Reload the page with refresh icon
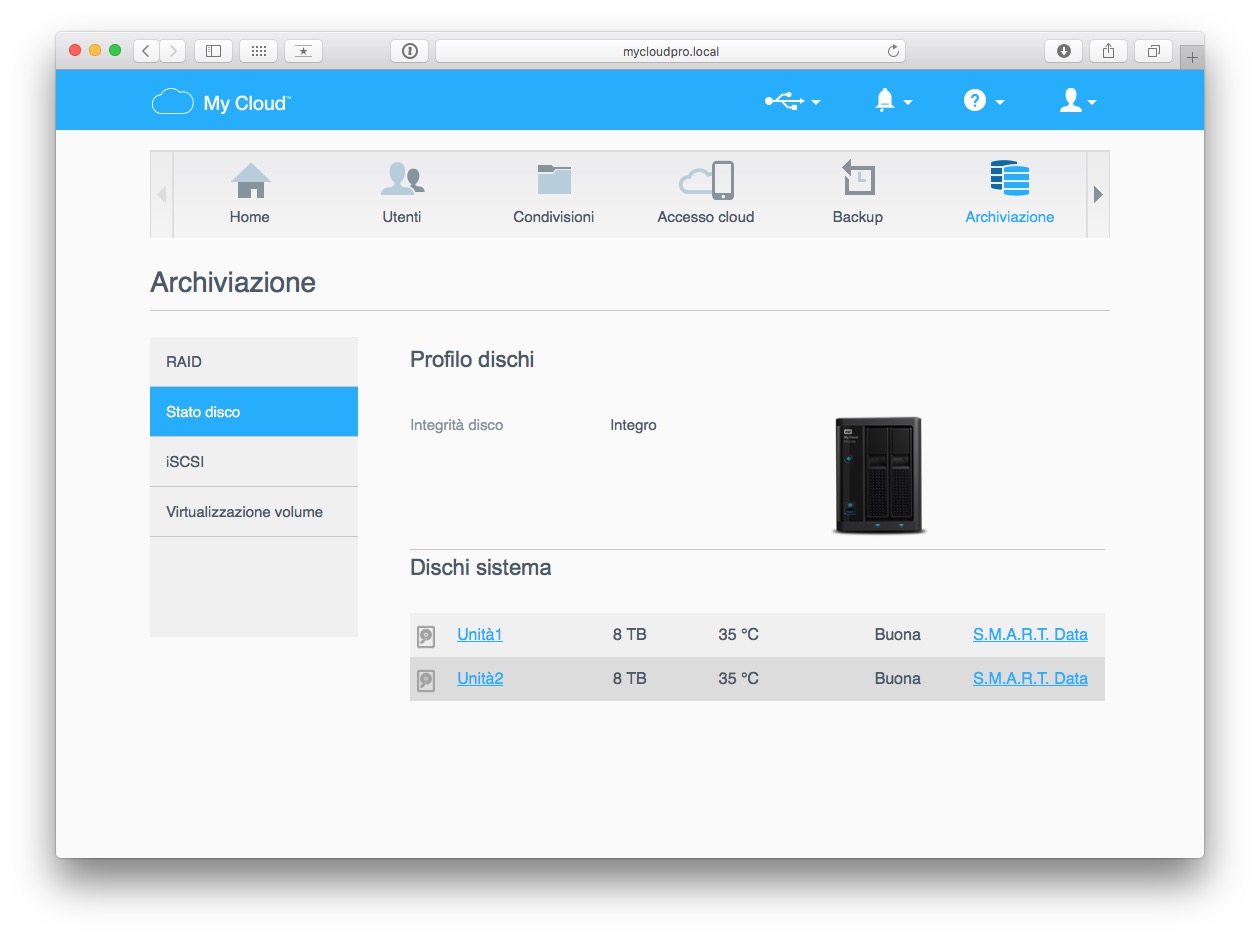The width and height of the screenshot is (1260, 938). tap(893, 51)
